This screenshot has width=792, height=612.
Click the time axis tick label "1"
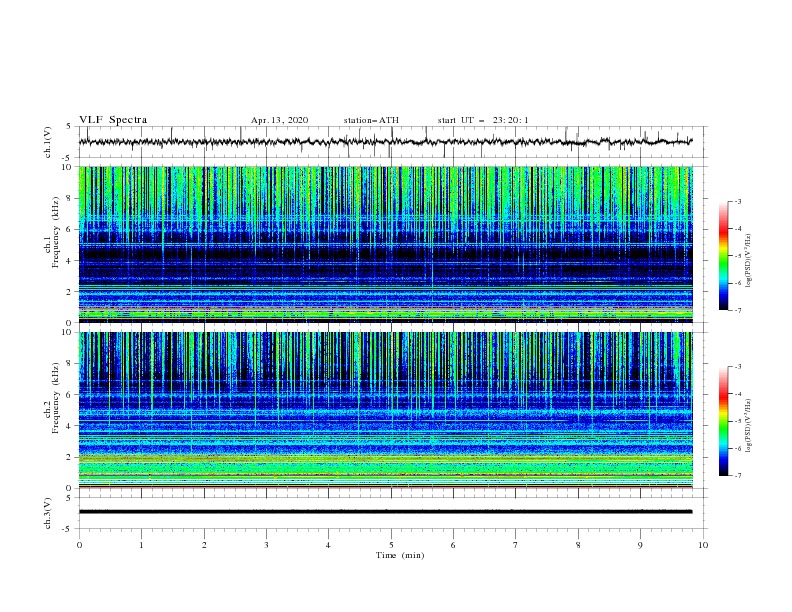click(x=141, y=545)
